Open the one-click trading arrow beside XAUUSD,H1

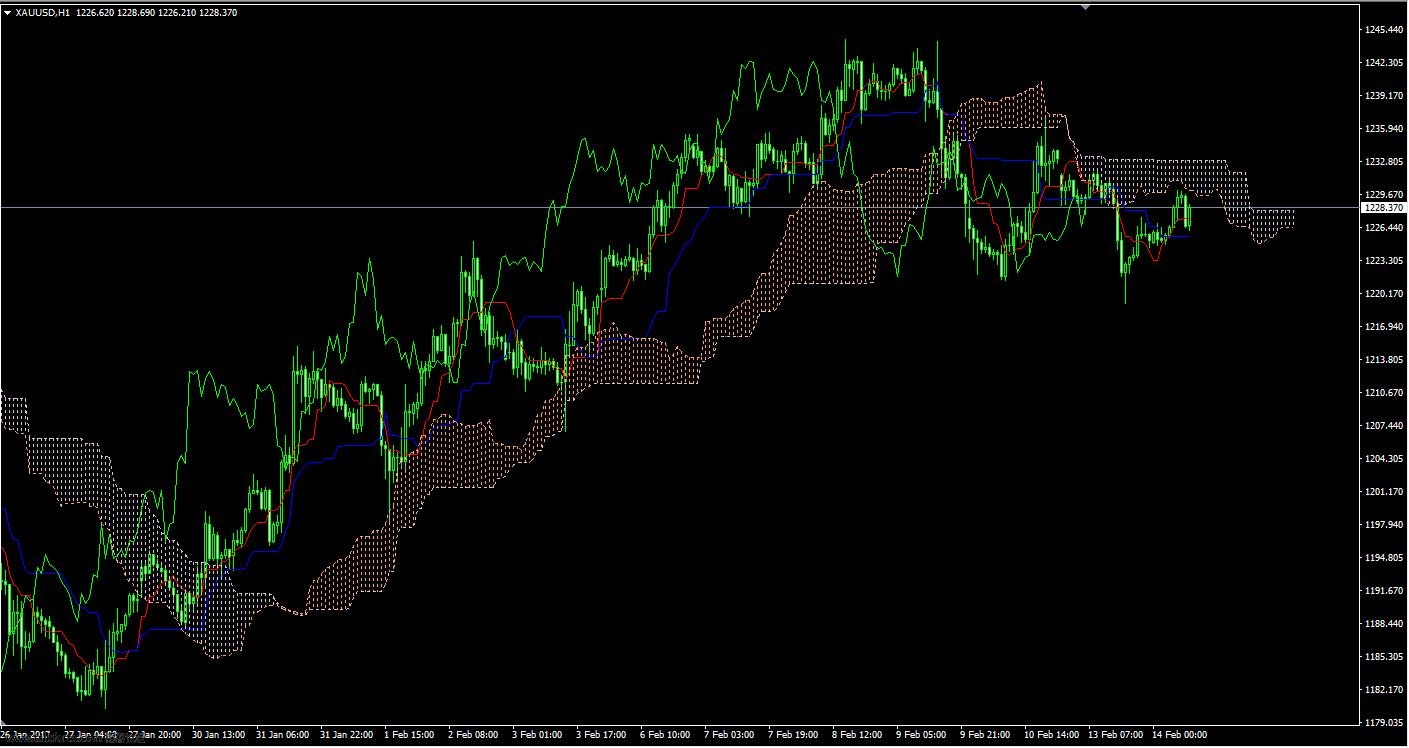[x=8, y=13]
